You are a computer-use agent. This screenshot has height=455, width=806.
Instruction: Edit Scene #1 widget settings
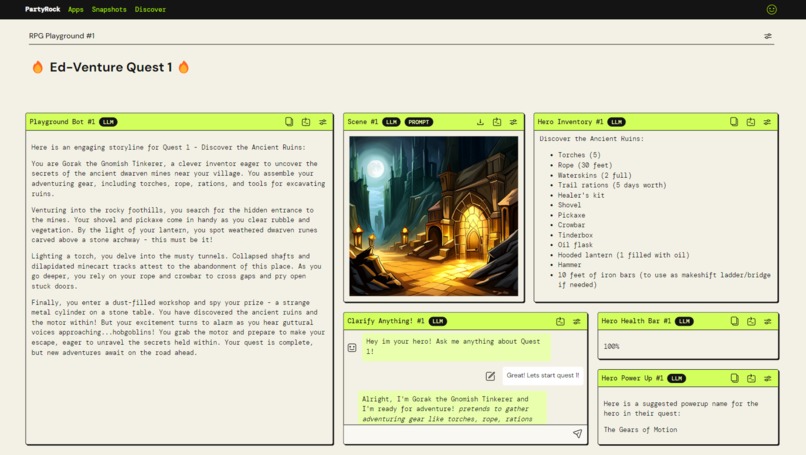coord(513,122)
